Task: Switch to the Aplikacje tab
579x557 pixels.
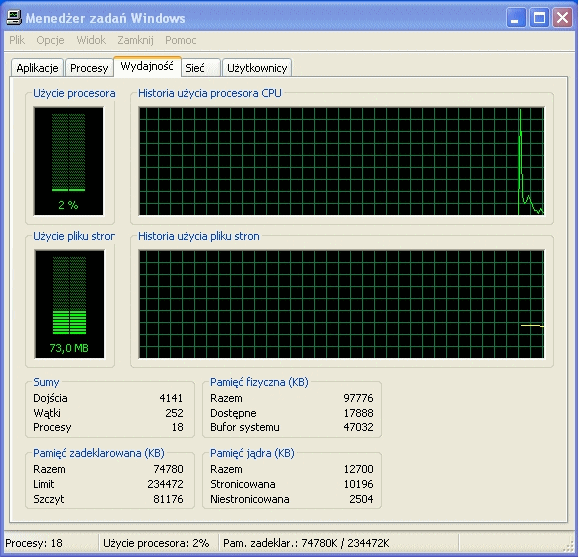Action: point(37,68)
